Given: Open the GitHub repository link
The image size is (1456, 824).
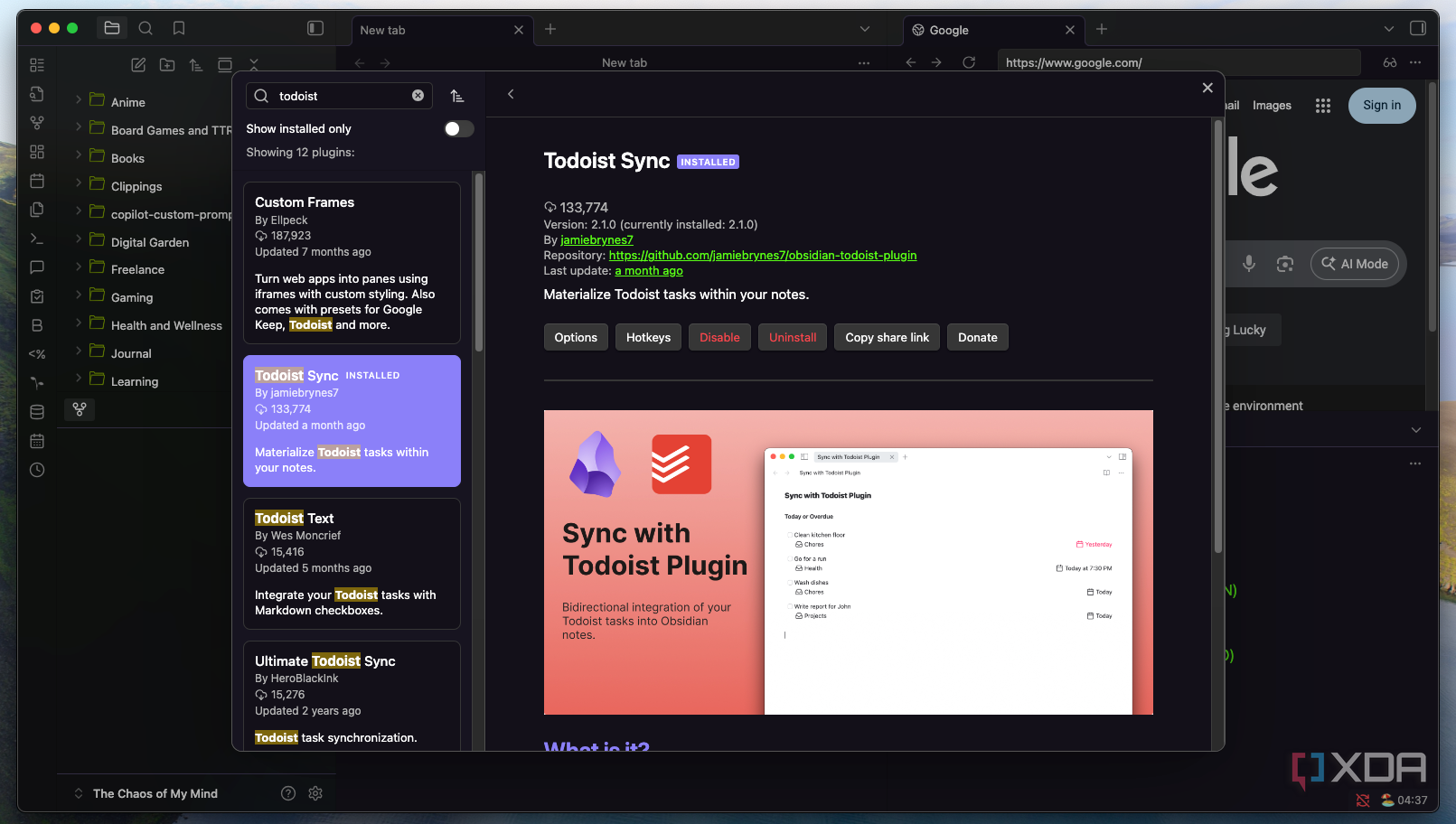Looking at the screenshot, I should coord(763,256).
